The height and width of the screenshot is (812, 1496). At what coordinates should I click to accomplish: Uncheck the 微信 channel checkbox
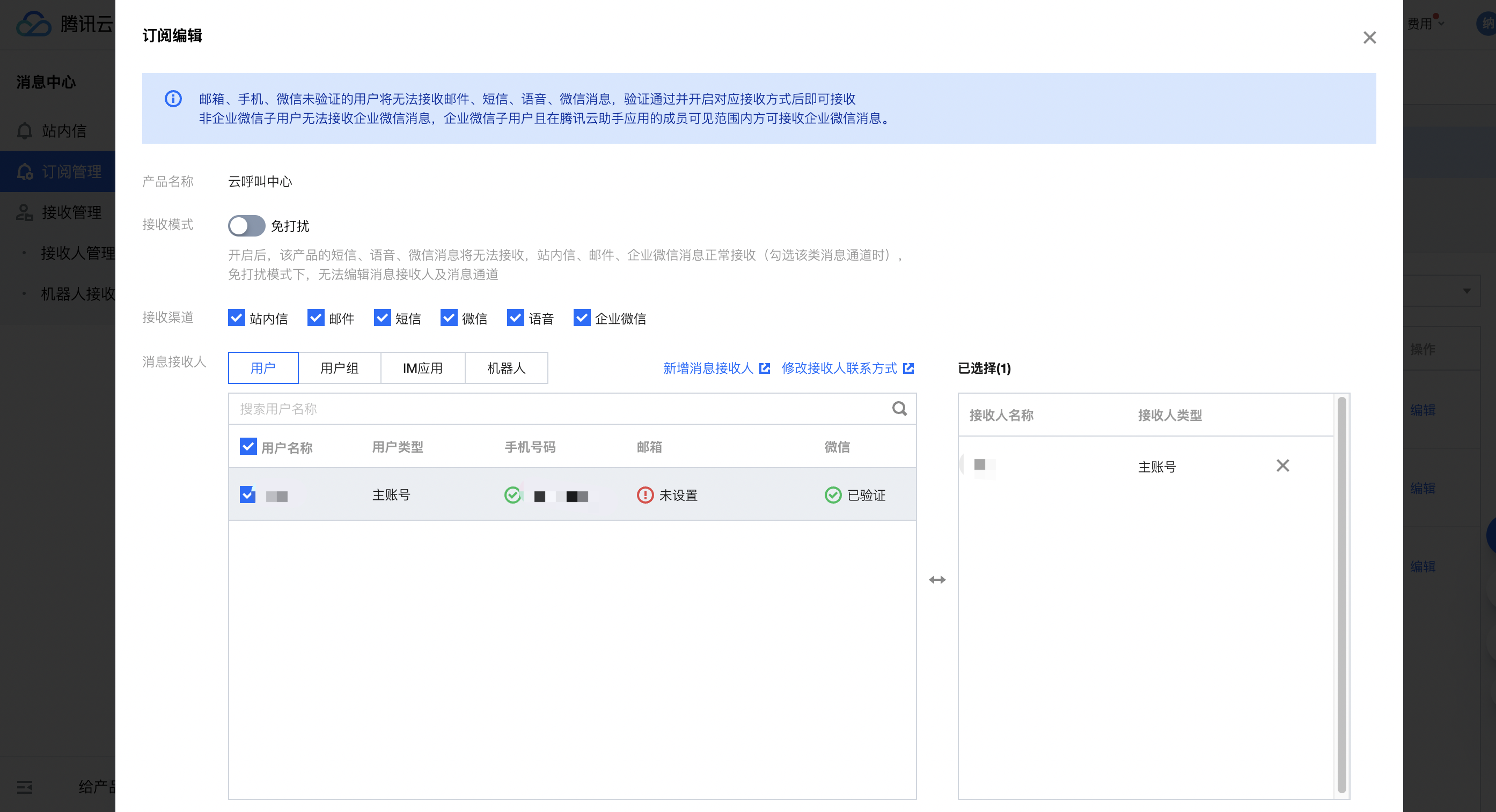449,318
